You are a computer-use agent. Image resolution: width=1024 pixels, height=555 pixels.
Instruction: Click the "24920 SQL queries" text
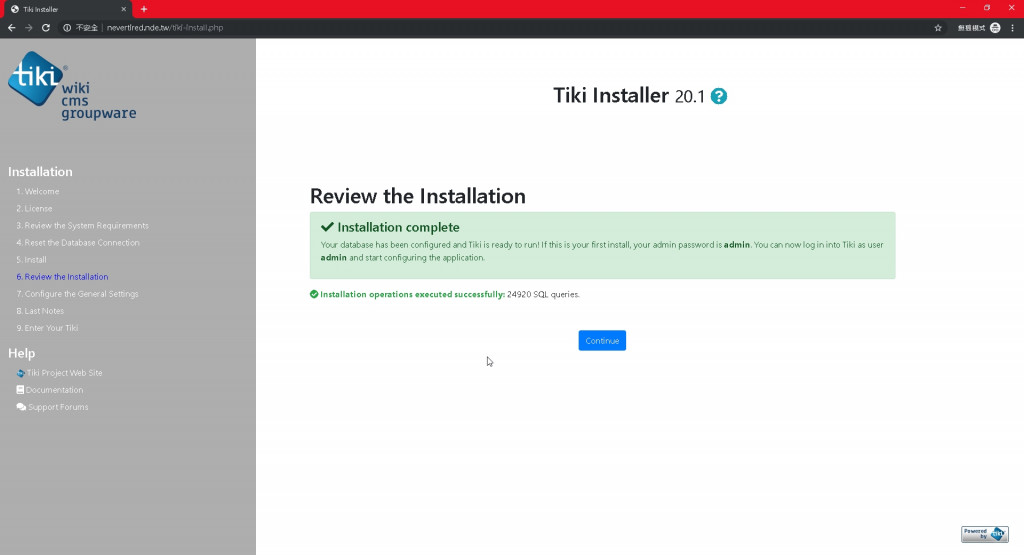point(543,294)
